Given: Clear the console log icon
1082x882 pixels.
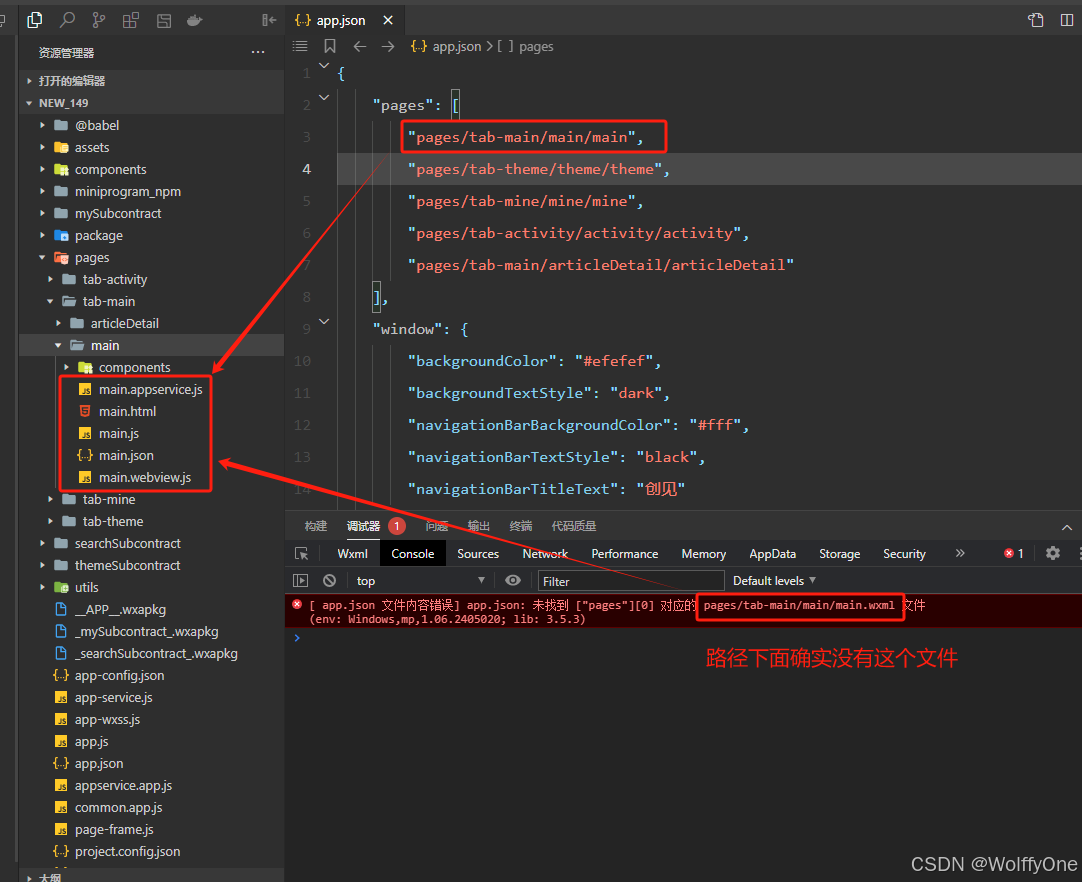Looking at the screenshot, I should coord(329,580).
